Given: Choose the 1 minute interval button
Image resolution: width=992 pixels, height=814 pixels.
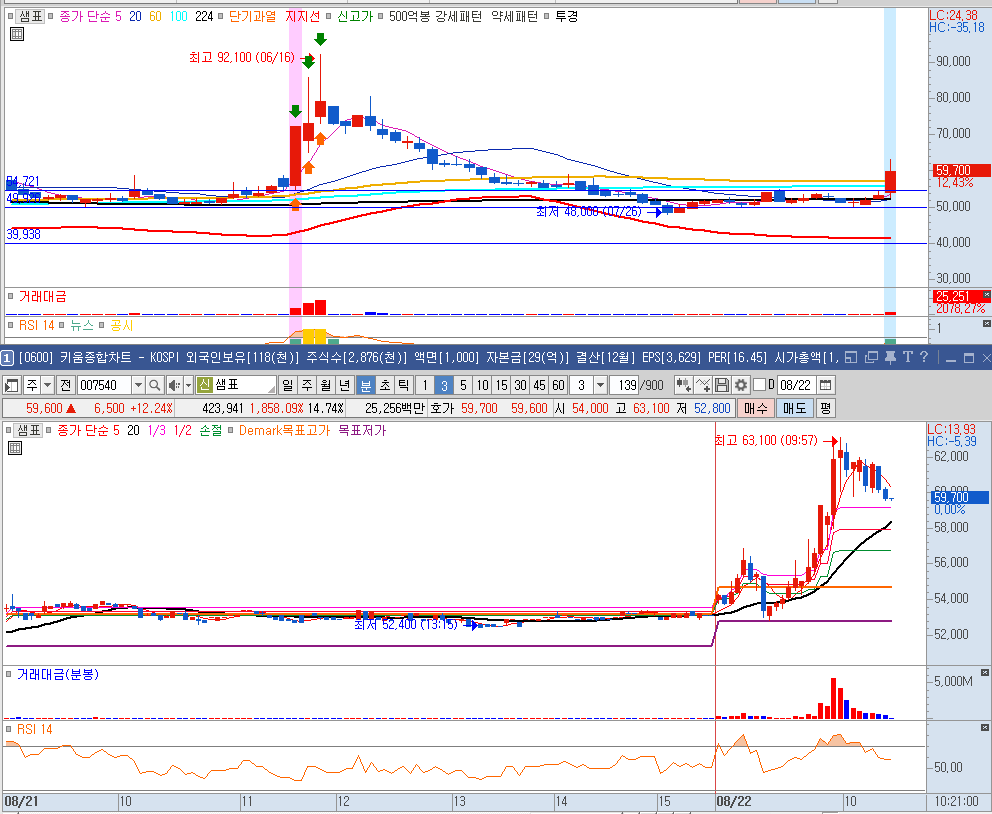Looking at the screenshot, I should [425, 385].
